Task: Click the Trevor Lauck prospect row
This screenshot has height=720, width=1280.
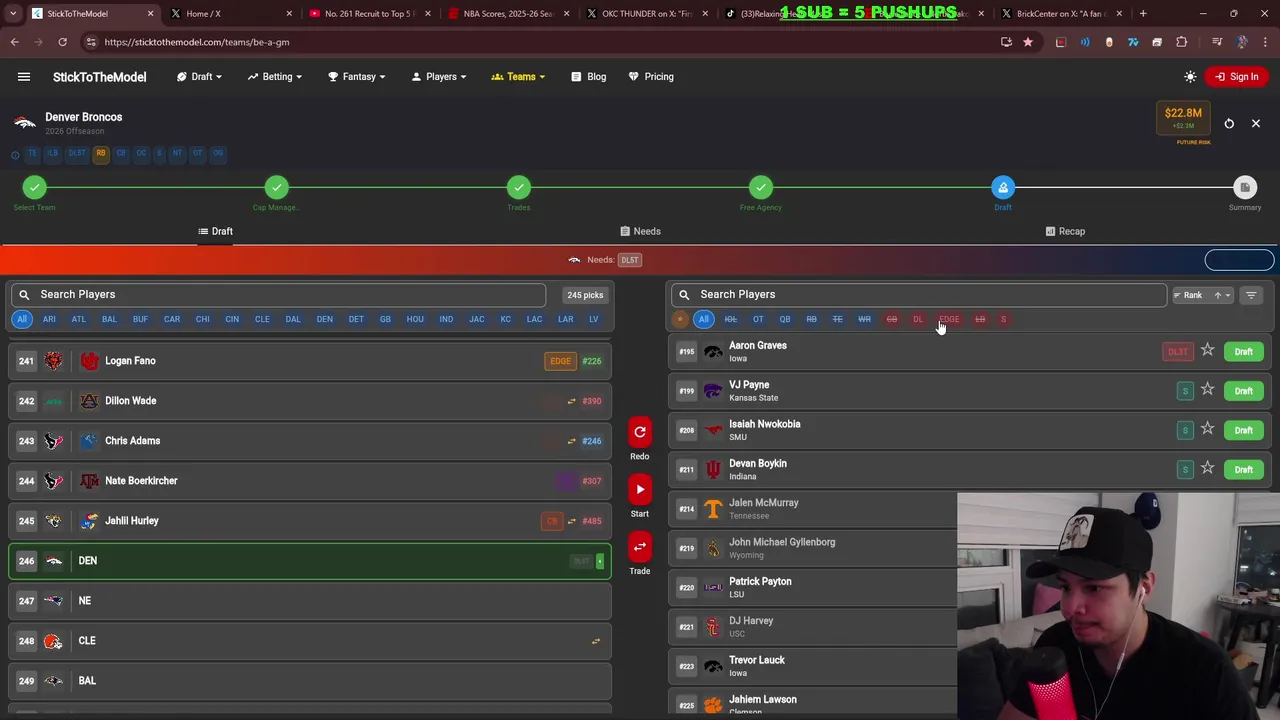Action: [813, 666]
